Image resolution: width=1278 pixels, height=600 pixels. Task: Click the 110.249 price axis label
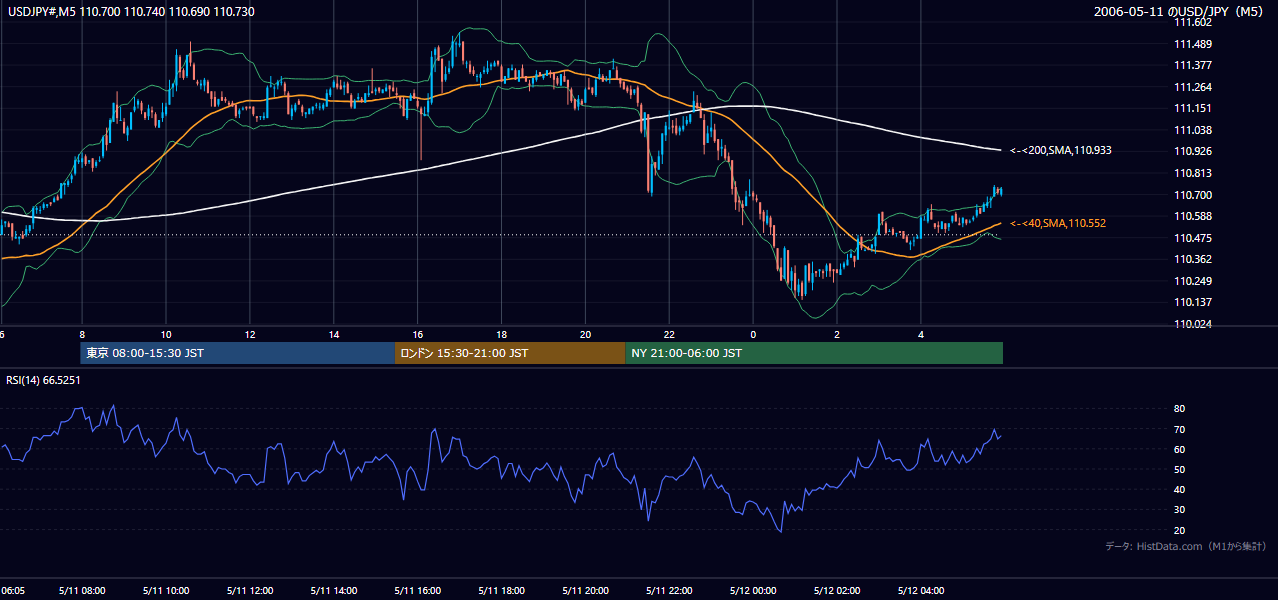1192,281
